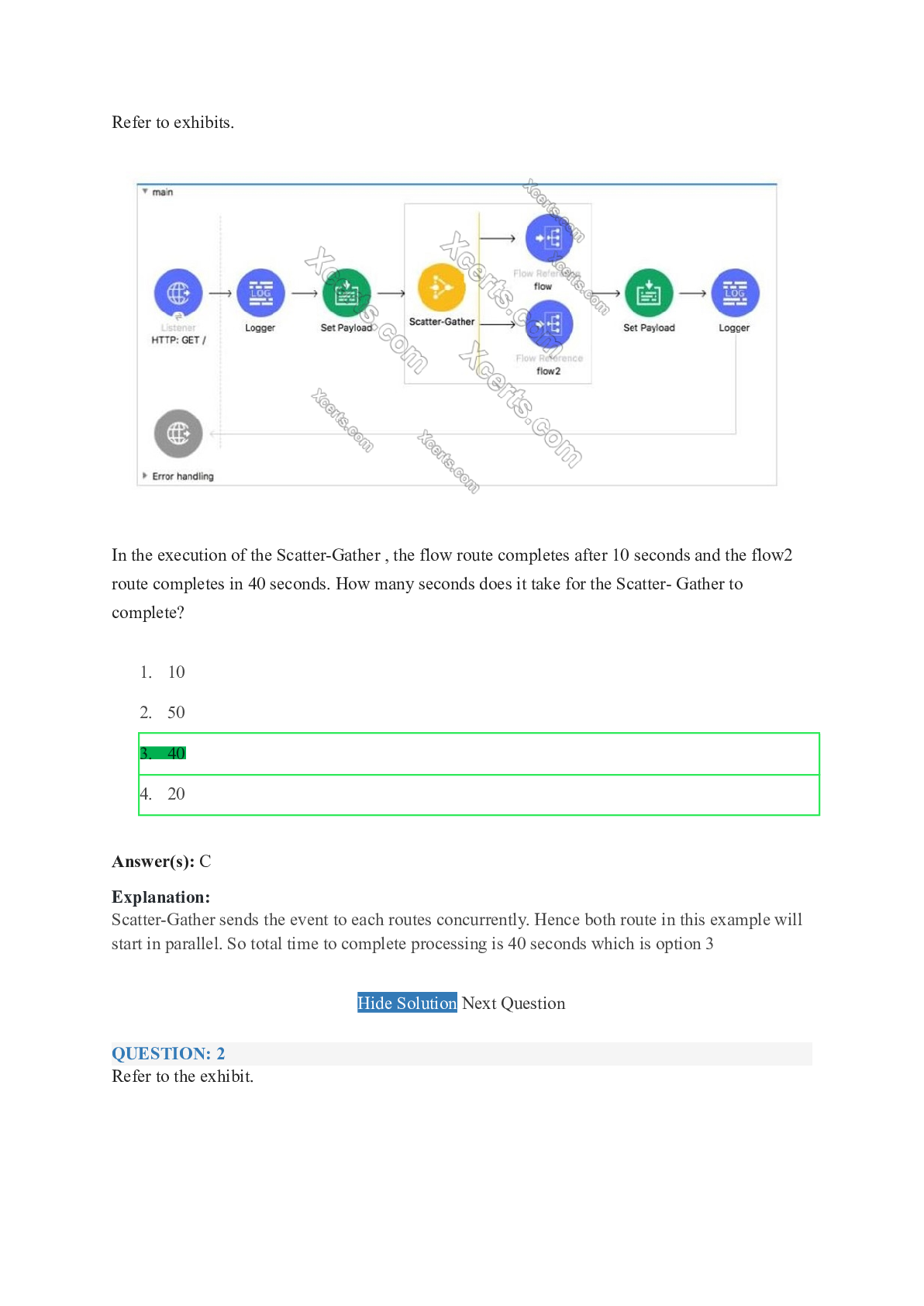Screen dimensions: 924x1306
Task: Click the Flow Reference icon for flow2
Action: click(x=549, y=323)
